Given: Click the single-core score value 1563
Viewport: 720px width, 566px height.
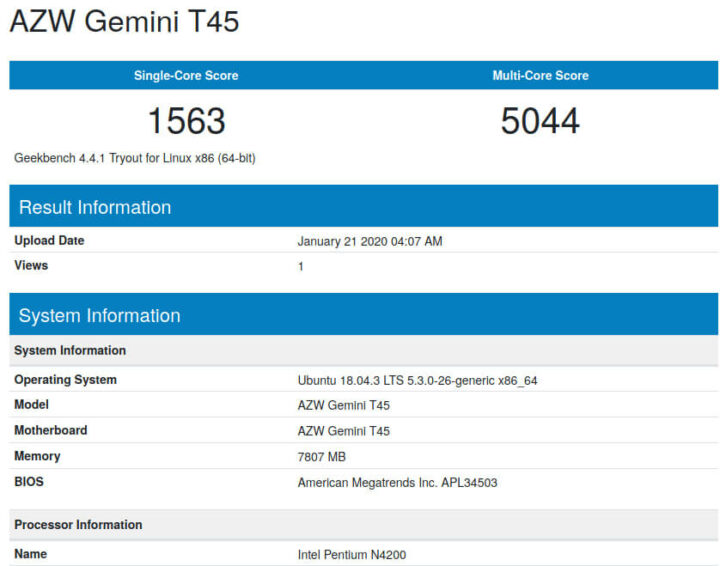Looking at the screenshot, I should (x=186, y=121).
